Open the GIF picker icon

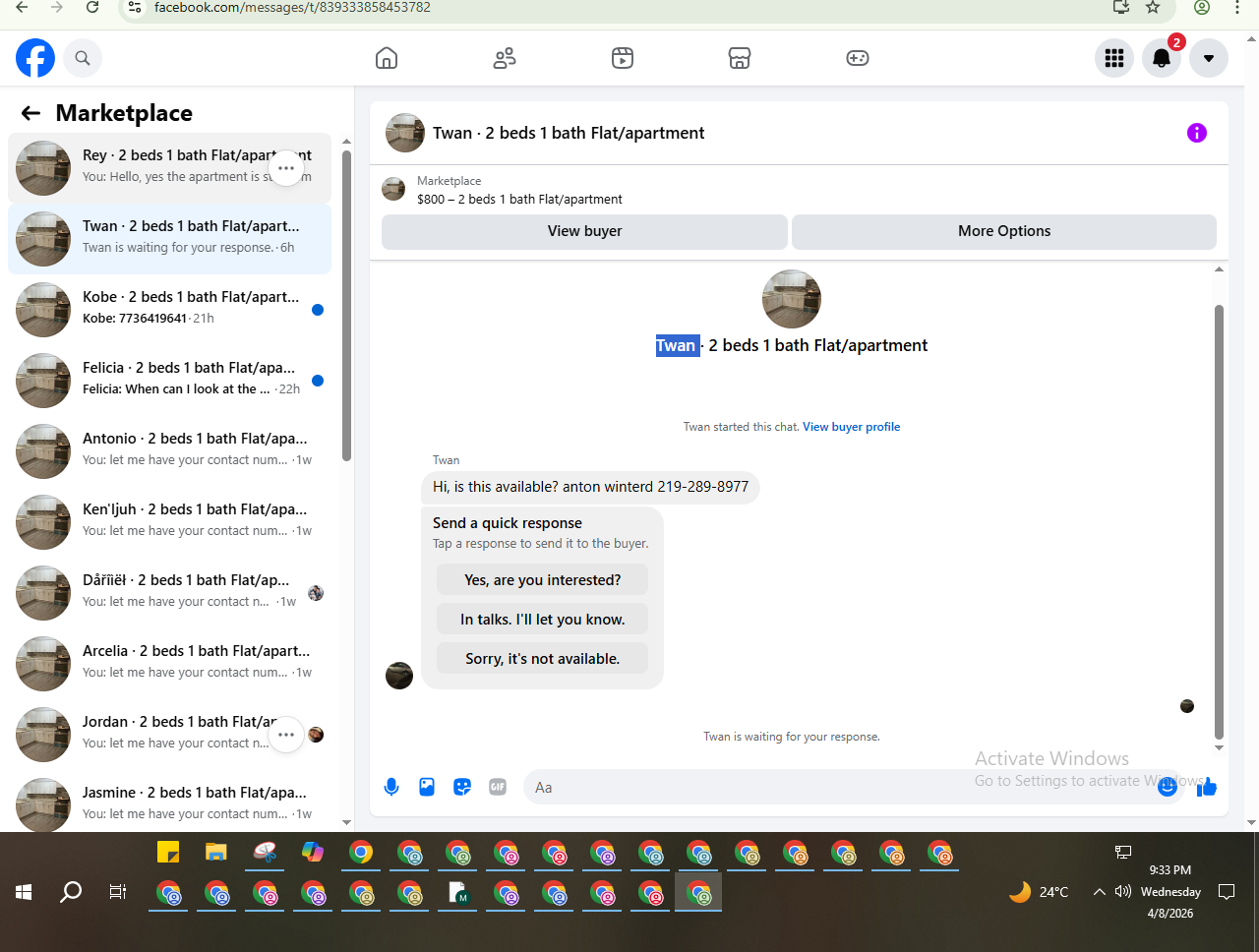pos(498,787)
